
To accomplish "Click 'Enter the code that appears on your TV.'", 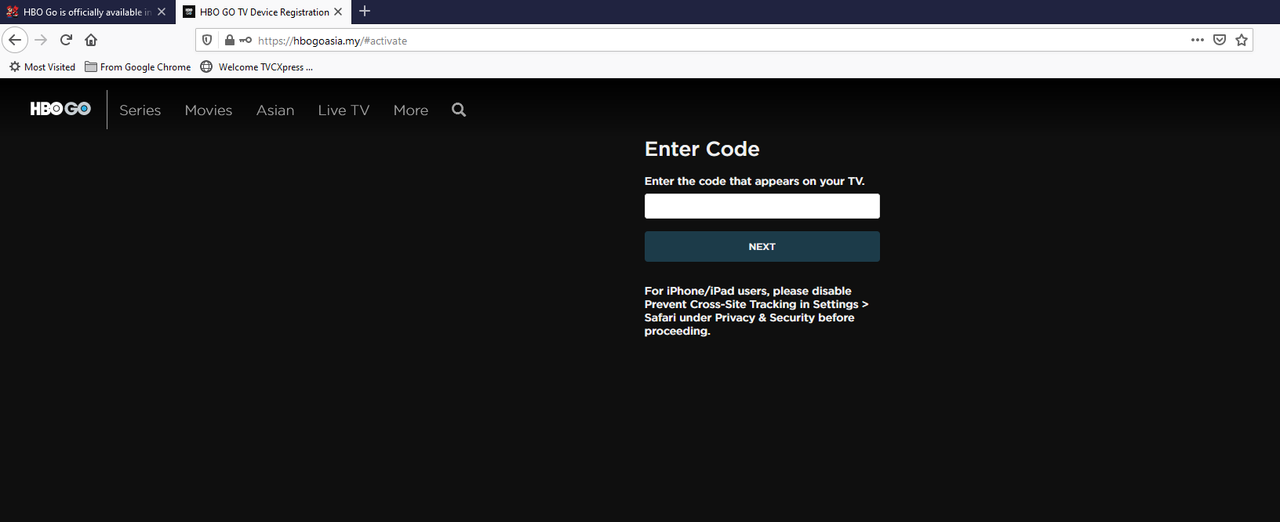I will click(x=754, y=181).
